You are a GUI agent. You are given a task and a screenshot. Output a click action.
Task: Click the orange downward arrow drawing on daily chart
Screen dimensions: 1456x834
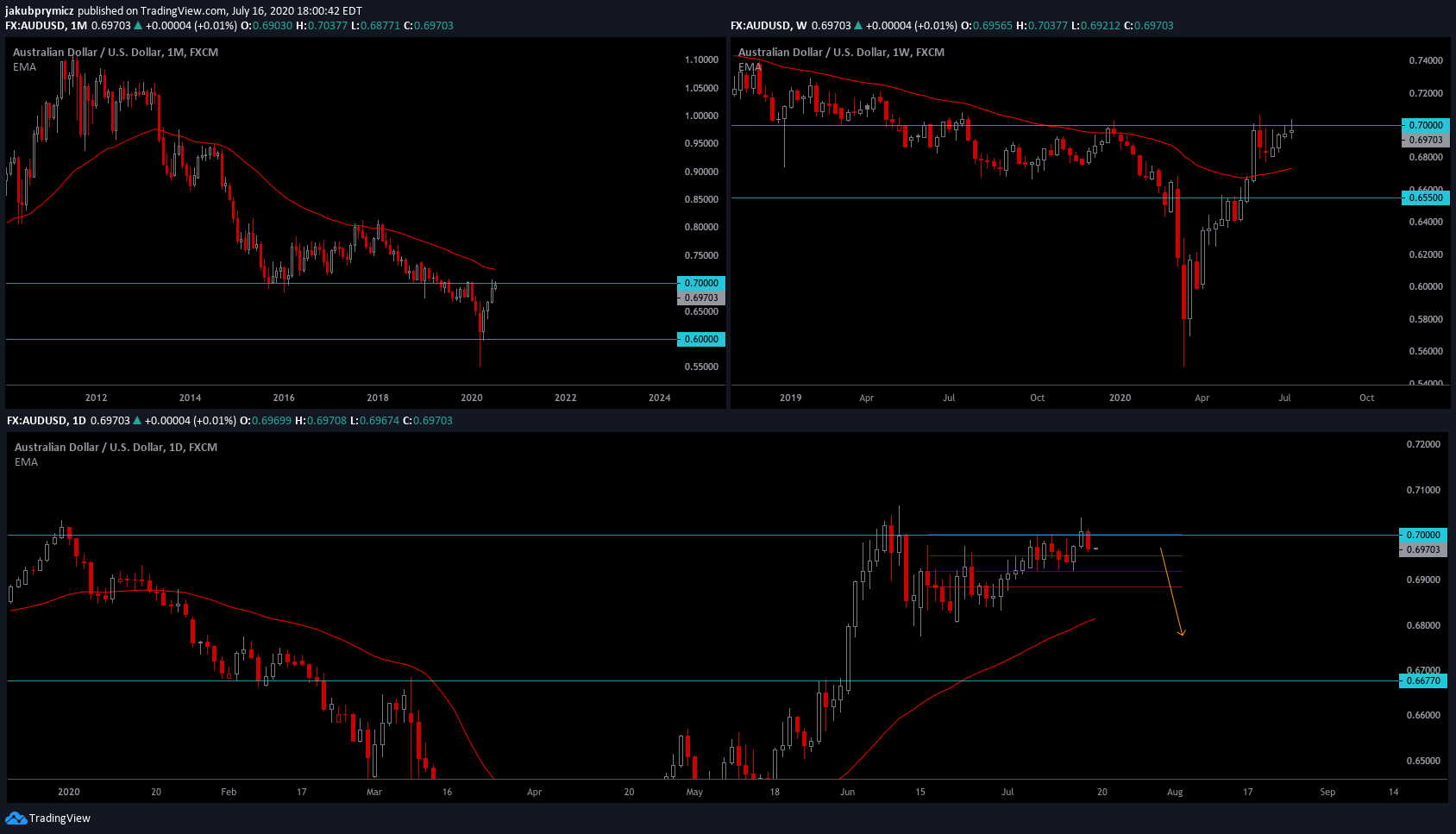(x=1172, y=592)
